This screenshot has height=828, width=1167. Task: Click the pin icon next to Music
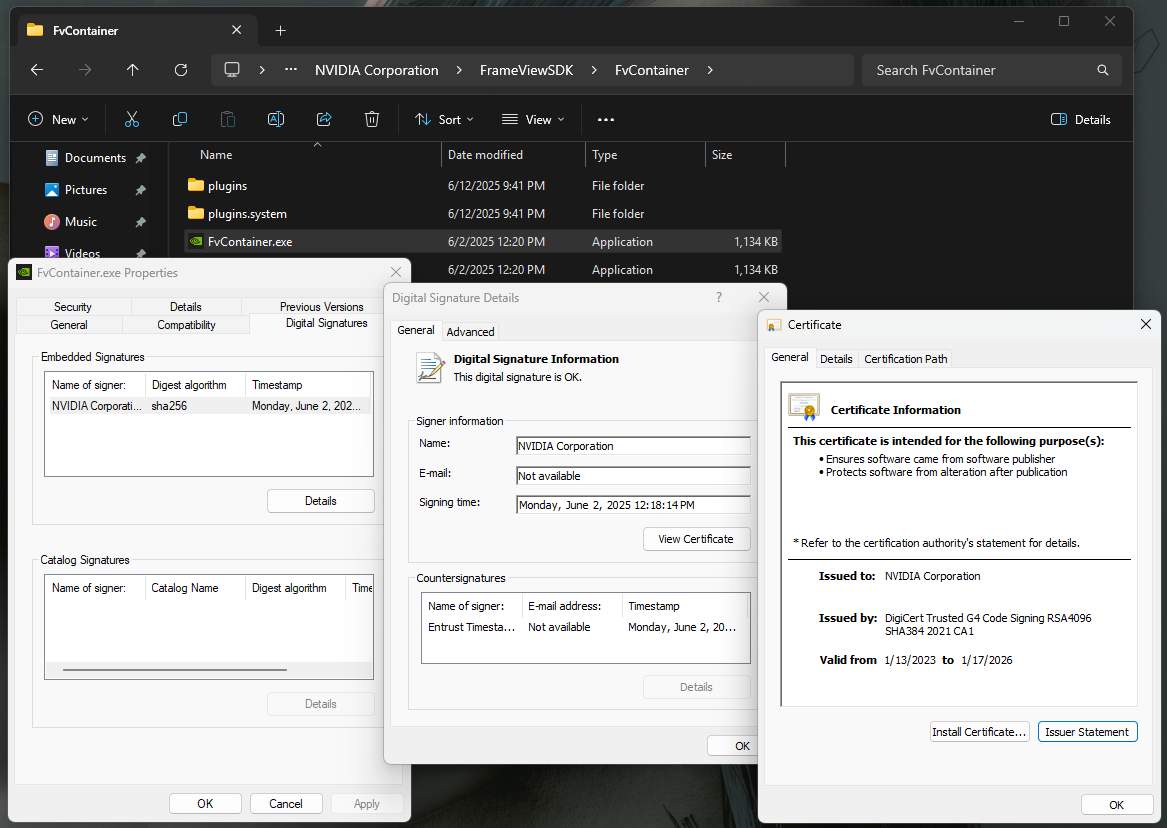[140, 222]
